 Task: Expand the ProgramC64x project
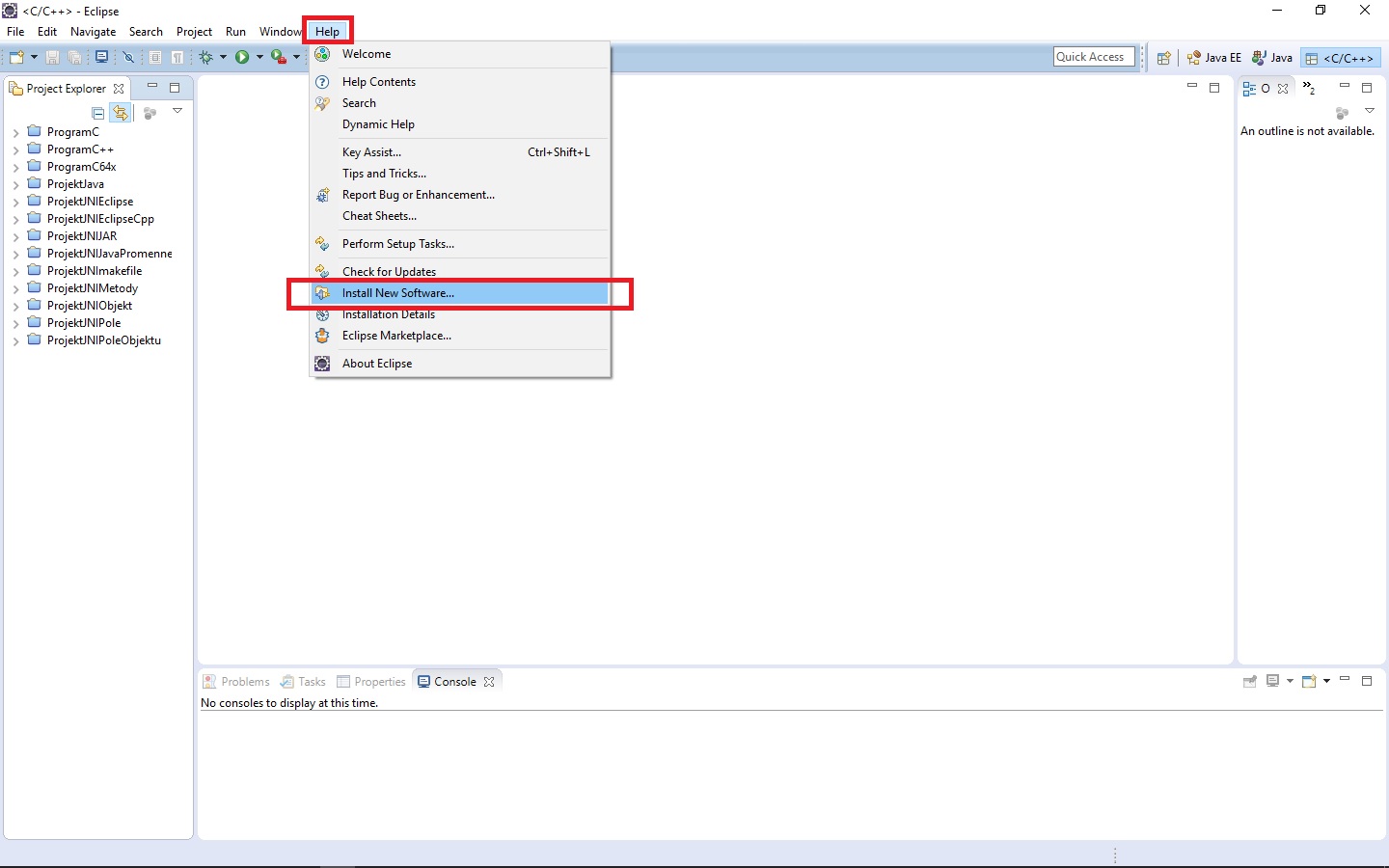click(x=15, y=168)
